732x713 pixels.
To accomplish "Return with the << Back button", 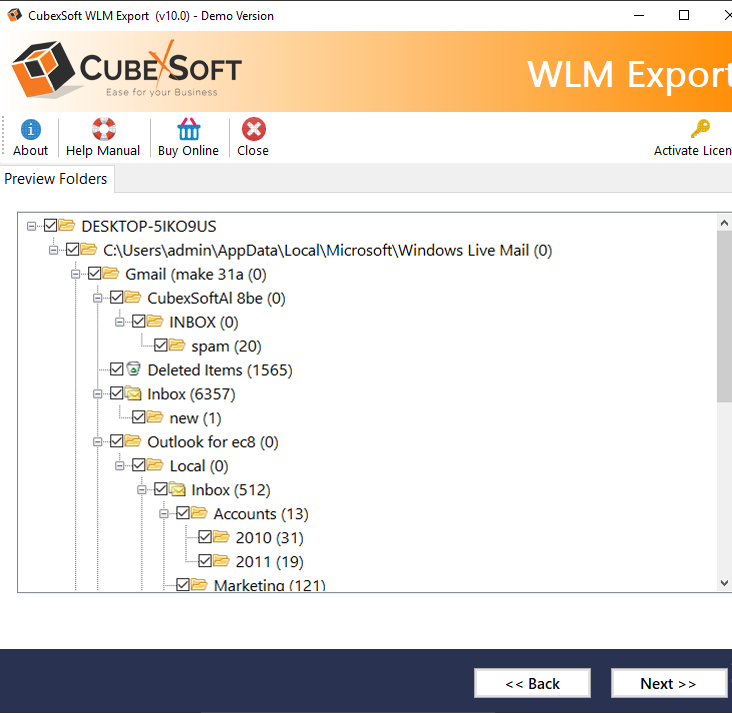I will coord(533,684).
